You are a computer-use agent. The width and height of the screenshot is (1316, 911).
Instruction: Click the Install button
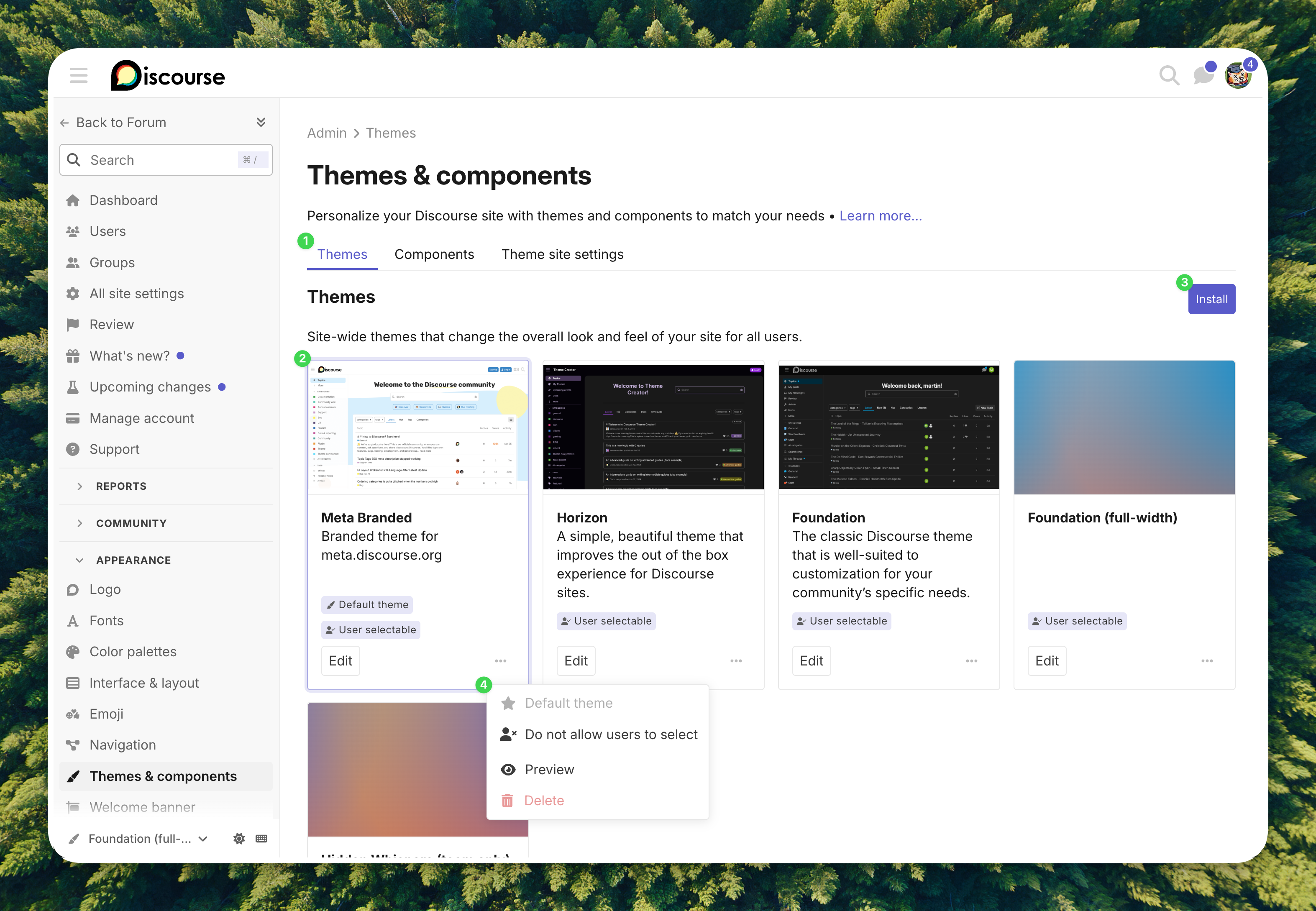(x=1211, y=299)
